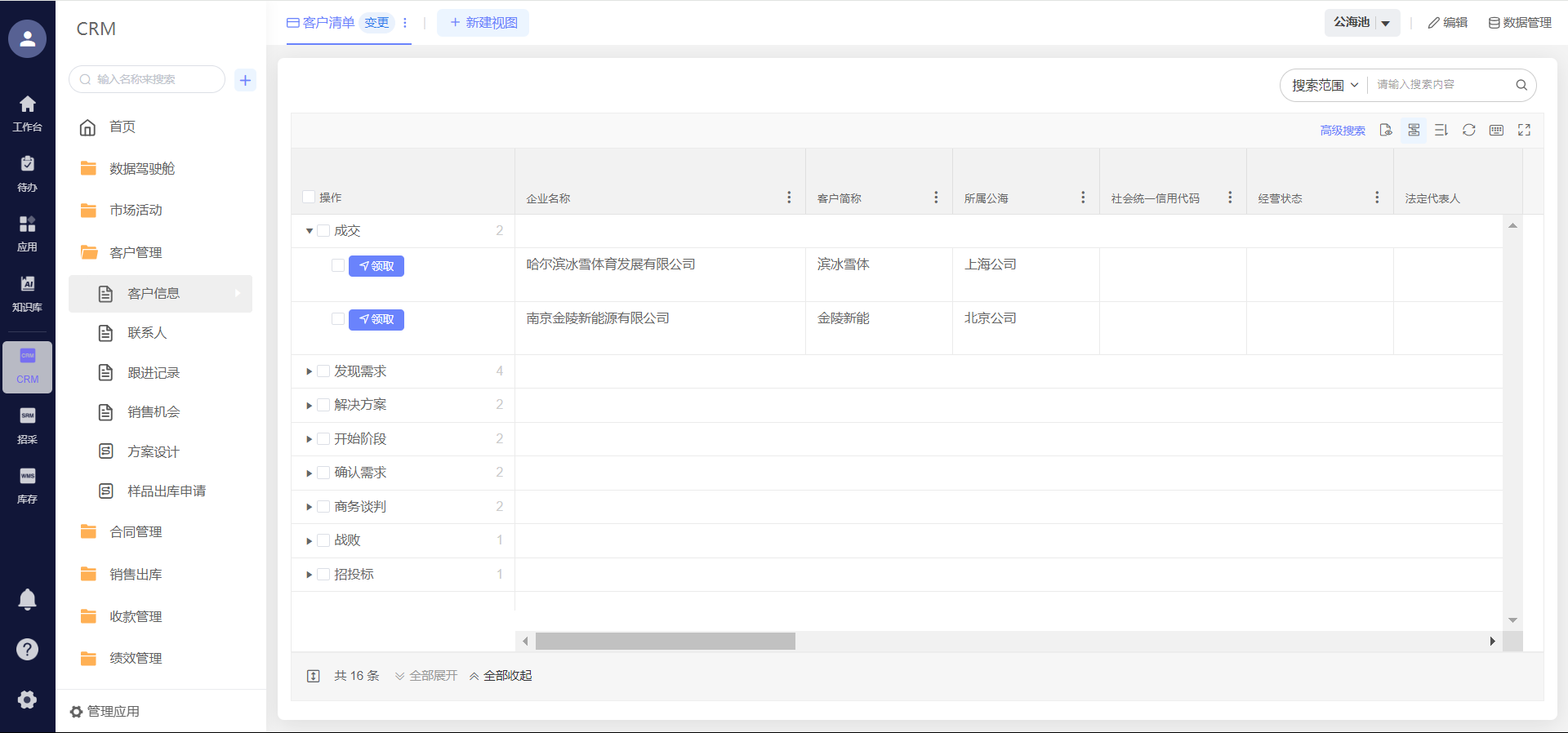Open the 知识库 sidebar icon
The image size is (1568, 733).
(27, 293)
